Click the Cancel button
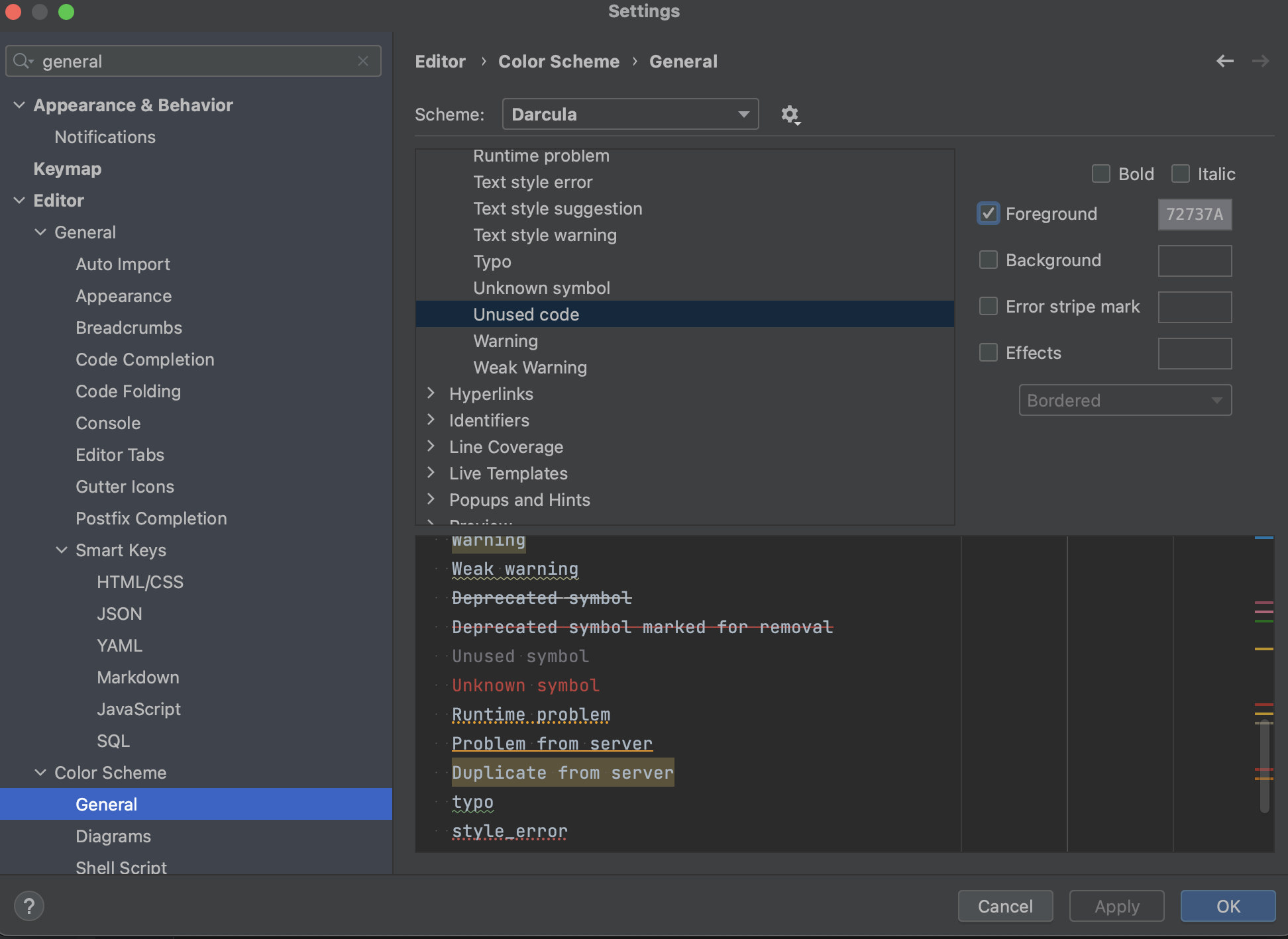Screen dimensions: 1288x939 tap(1005, 906)
